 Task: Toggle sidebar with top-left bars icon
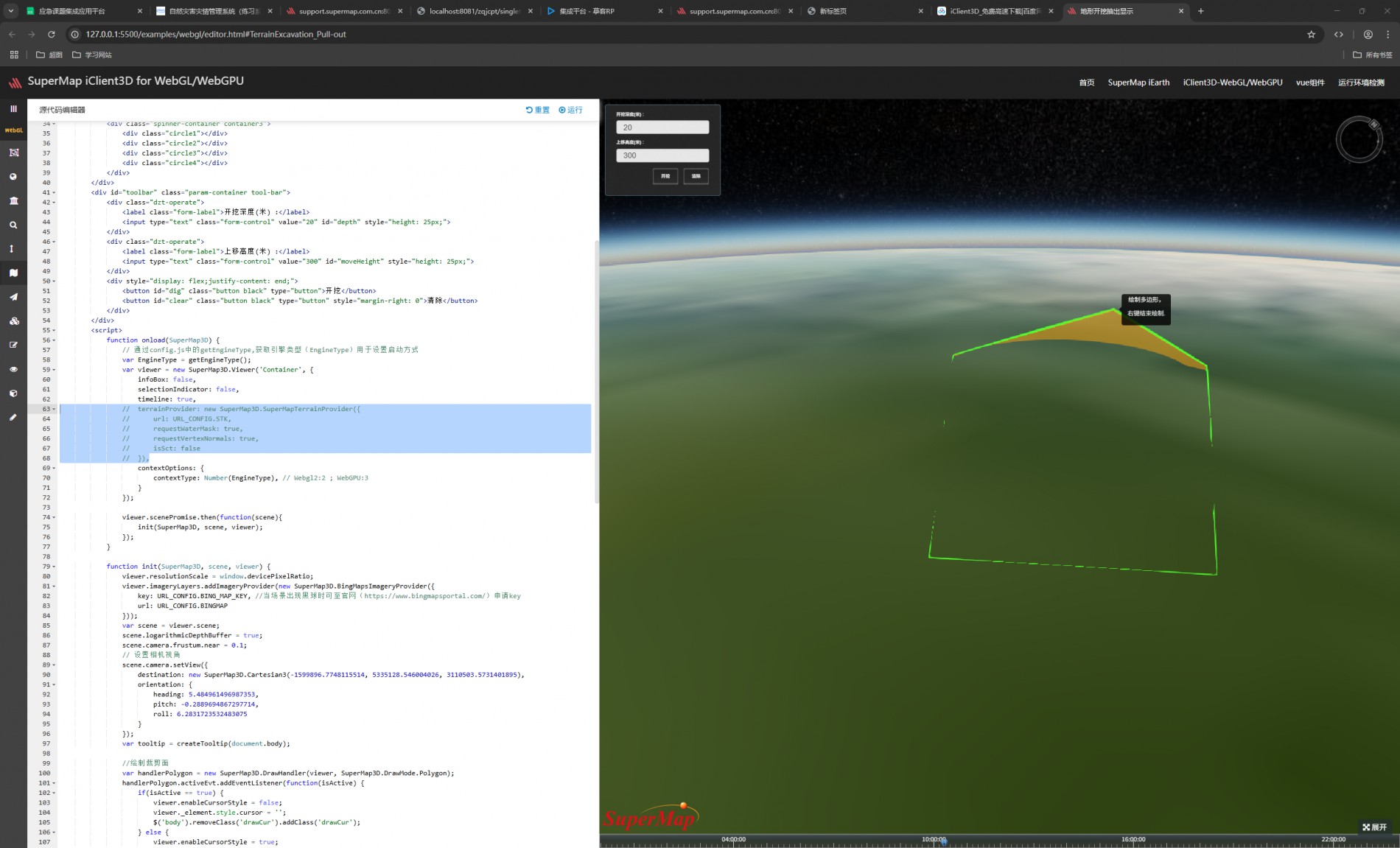(13, 109)
